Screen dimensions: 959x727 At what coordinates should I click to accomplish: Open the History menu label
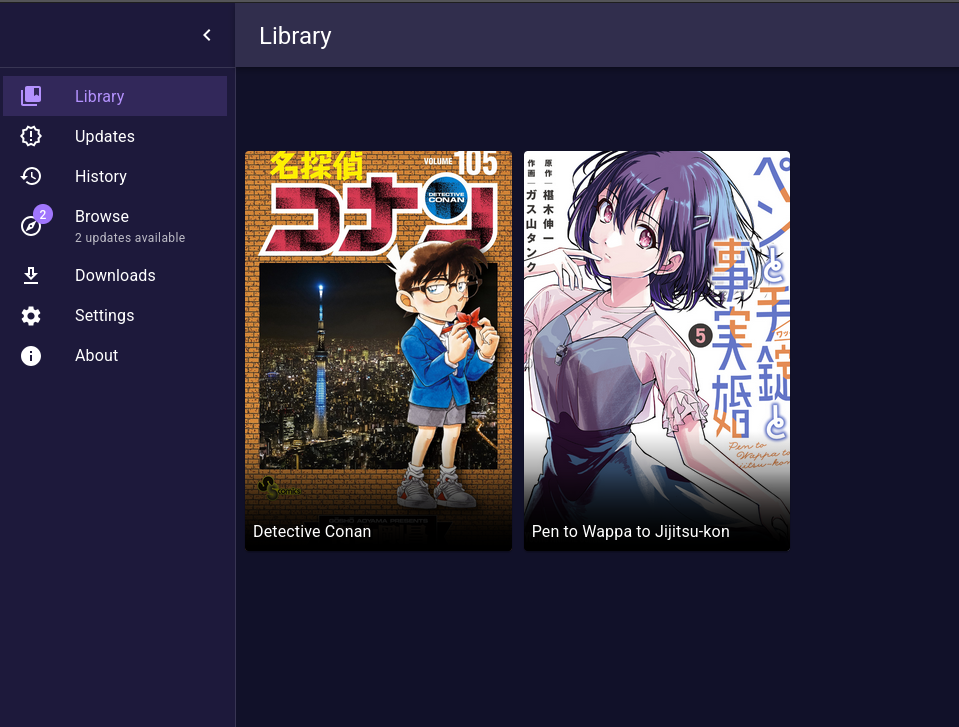click(x=100, y=176)
